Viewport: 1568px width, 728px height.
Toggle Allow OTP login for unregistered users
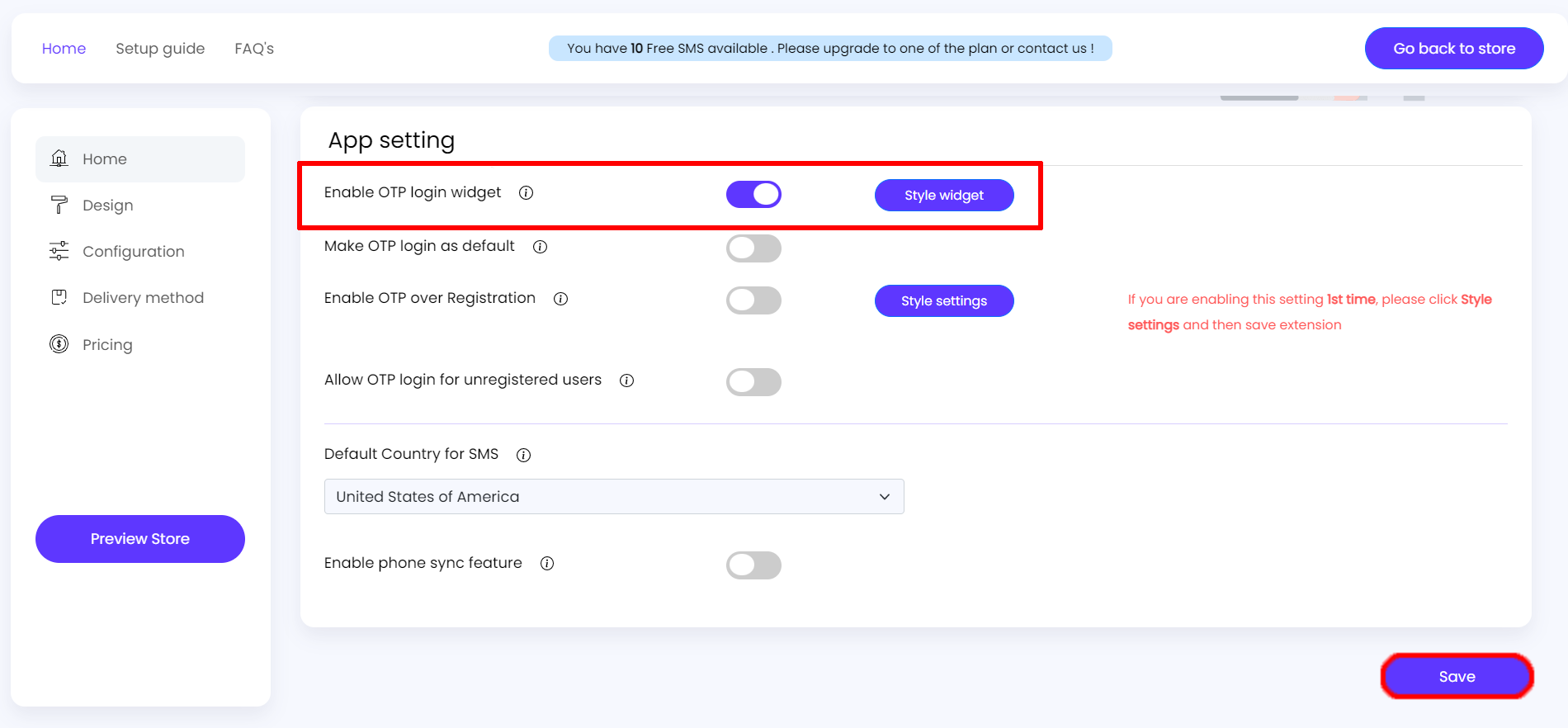point(753,382)
